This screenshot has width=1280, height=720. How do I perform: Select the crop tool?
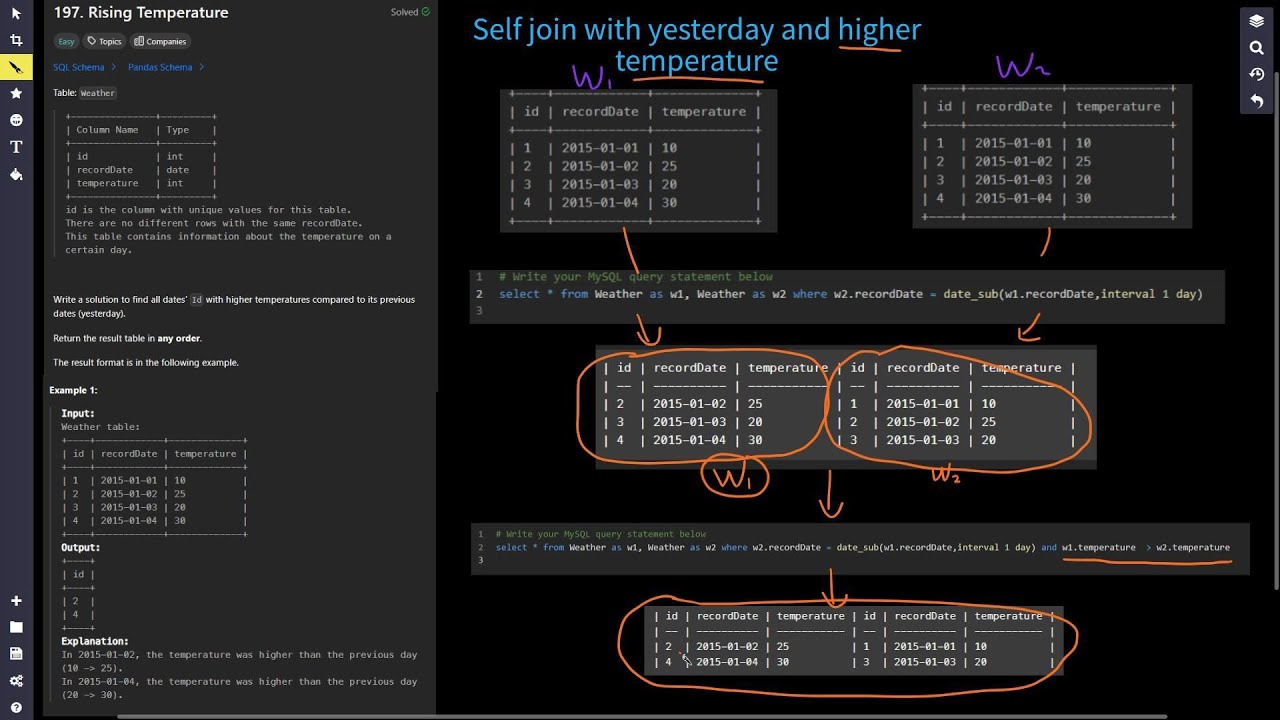coord(16,40)
